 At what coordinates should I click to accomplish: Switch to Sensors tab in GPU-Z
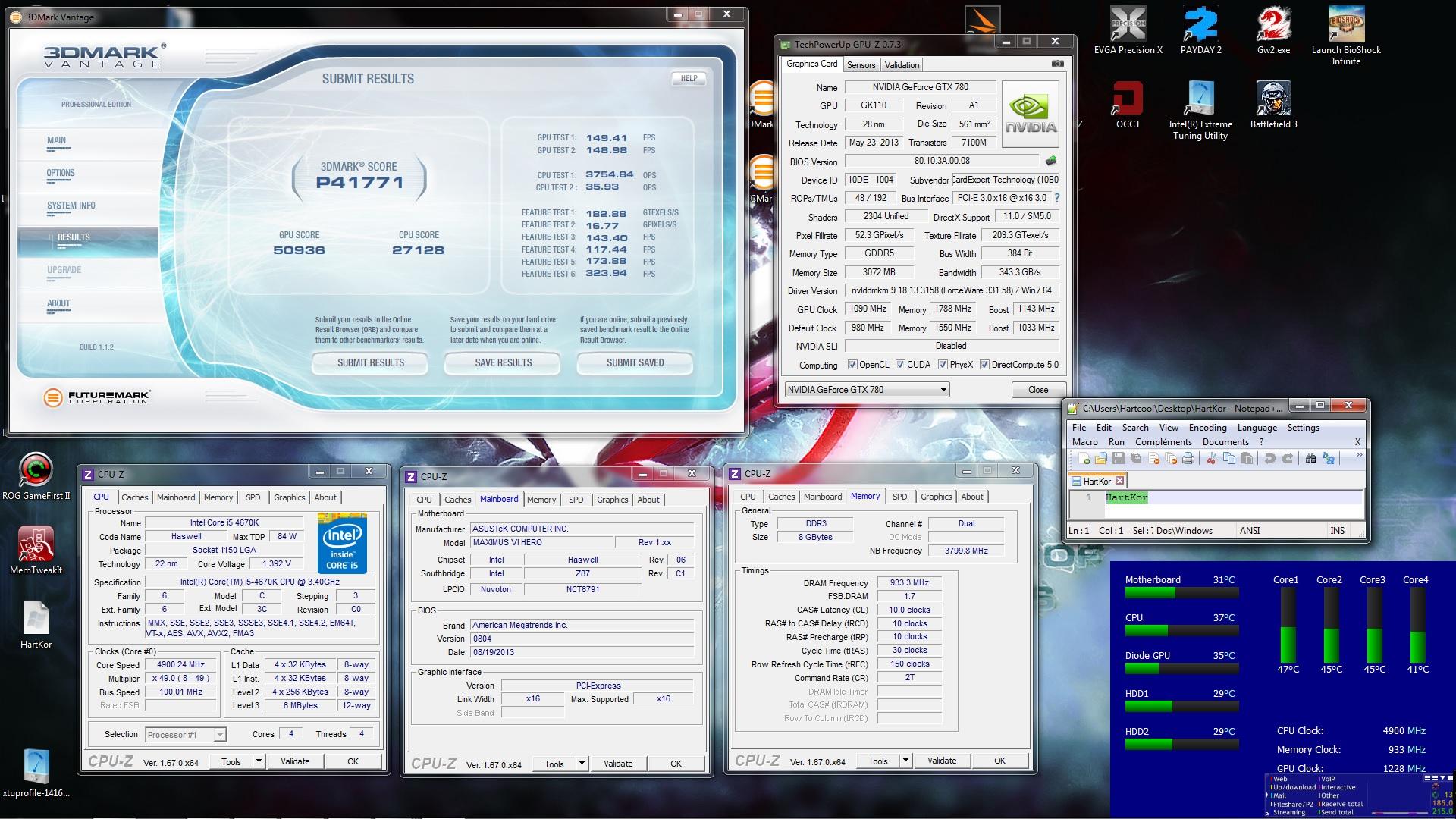click(861, 65)
